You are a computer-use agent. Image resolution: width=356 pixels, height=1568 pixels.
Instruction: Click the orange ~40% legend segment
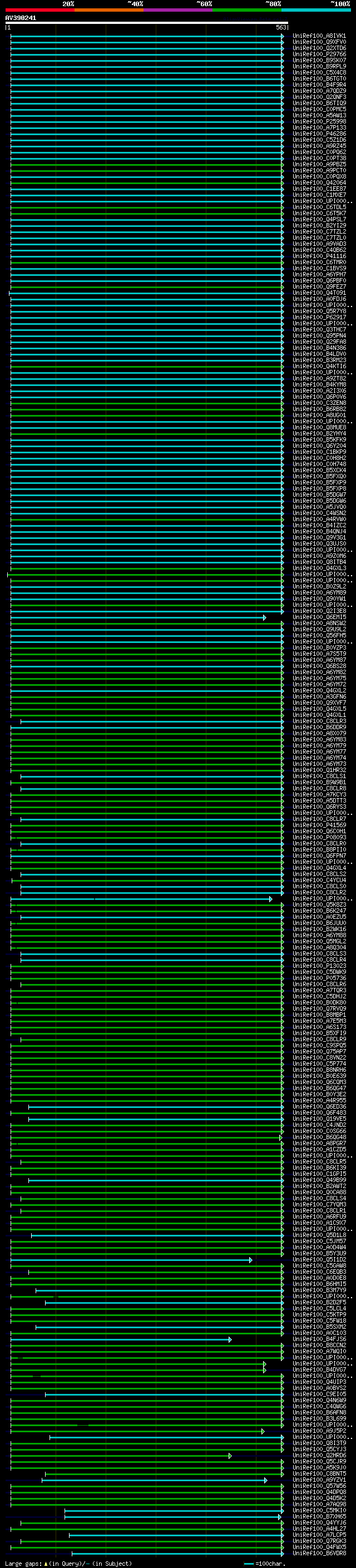pyautogui.click(x=109, y=10)
